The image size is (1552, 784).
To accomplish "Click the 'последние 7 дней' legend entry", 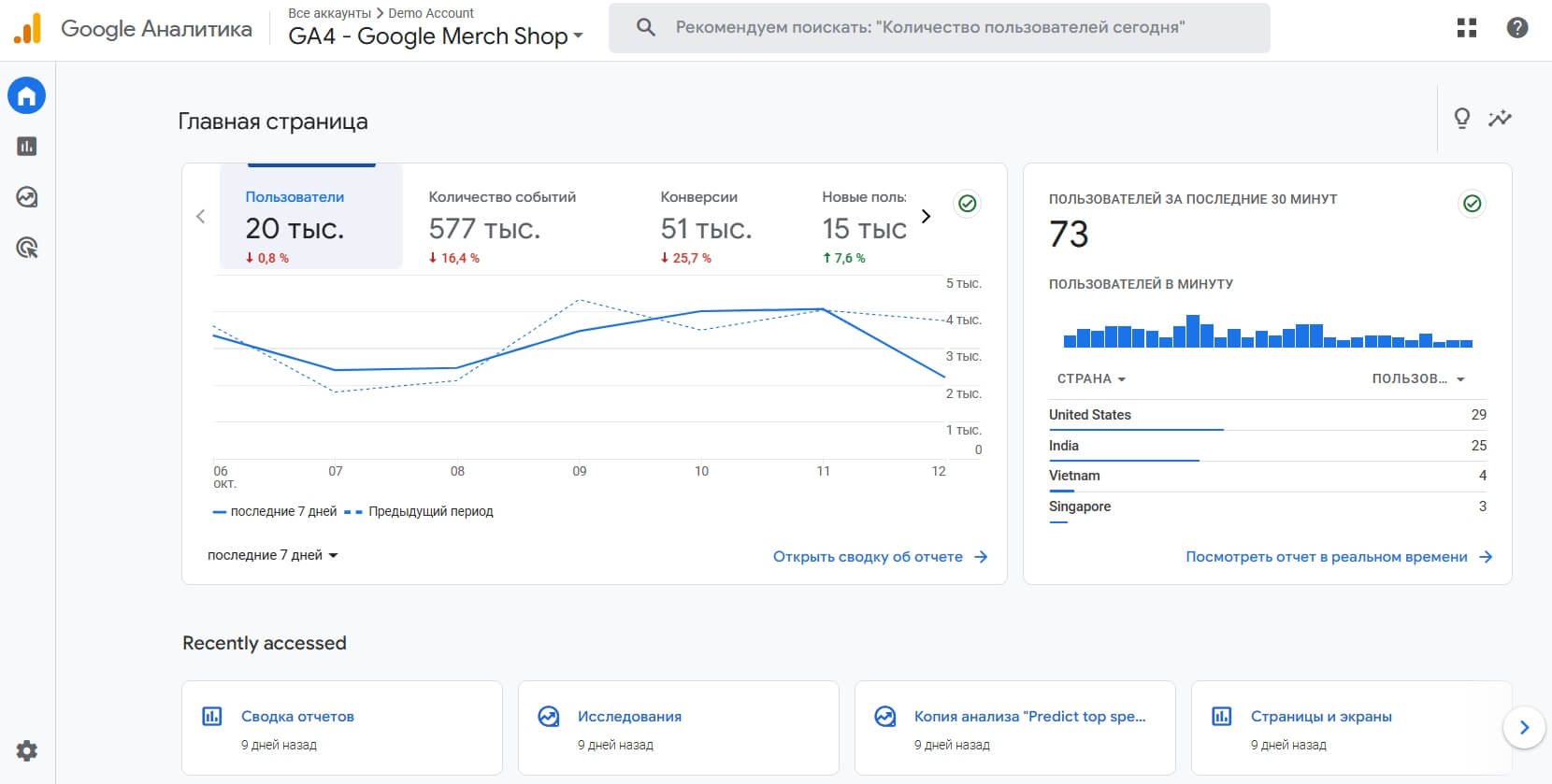I will (275, 511).
